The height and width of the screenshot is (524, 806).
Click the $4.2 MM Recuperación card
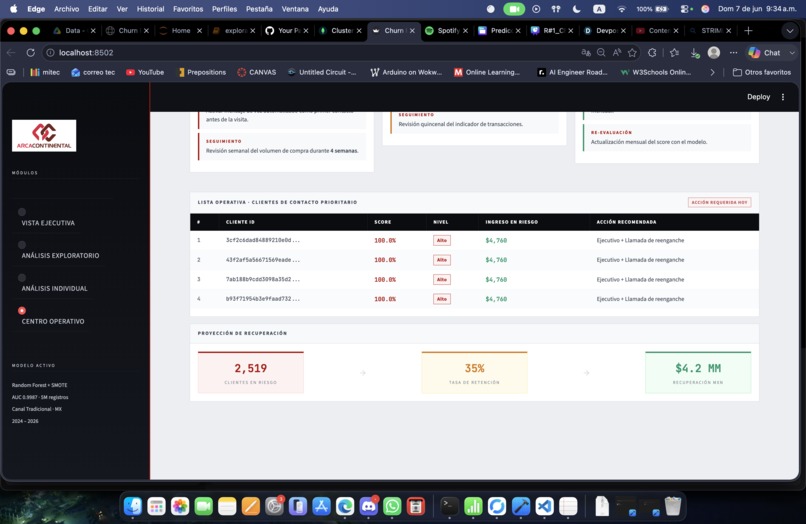(698, 372)
